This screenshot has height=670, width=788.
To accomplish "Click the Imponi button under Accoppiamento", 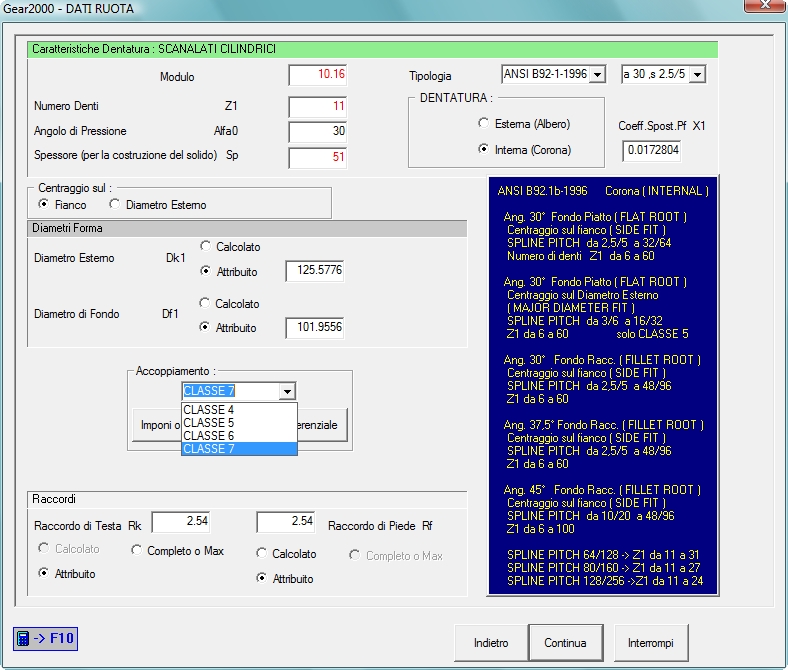I will (156, 425).
